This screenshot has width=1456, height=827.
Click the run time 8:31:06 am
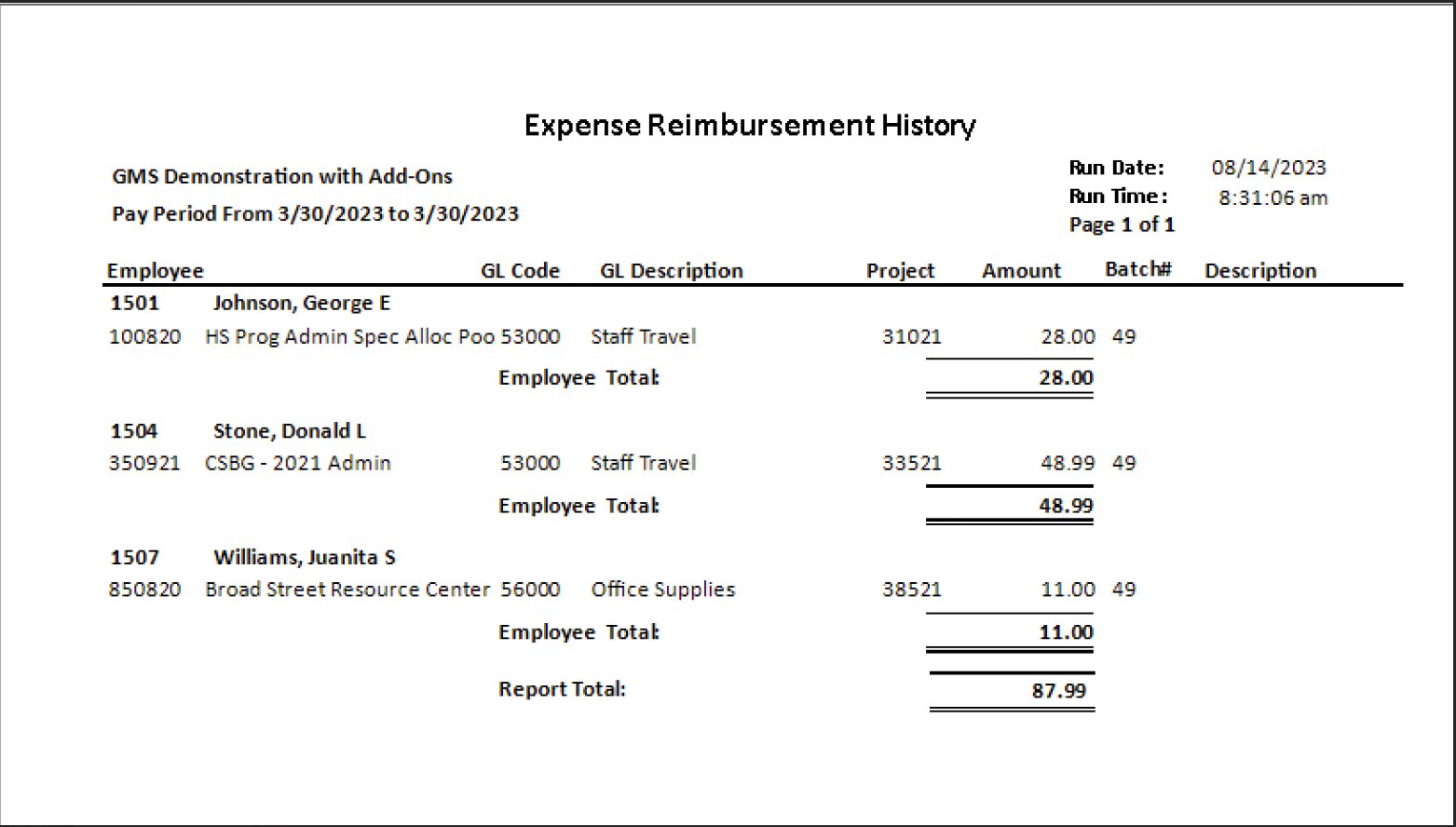pos(1273,197)
